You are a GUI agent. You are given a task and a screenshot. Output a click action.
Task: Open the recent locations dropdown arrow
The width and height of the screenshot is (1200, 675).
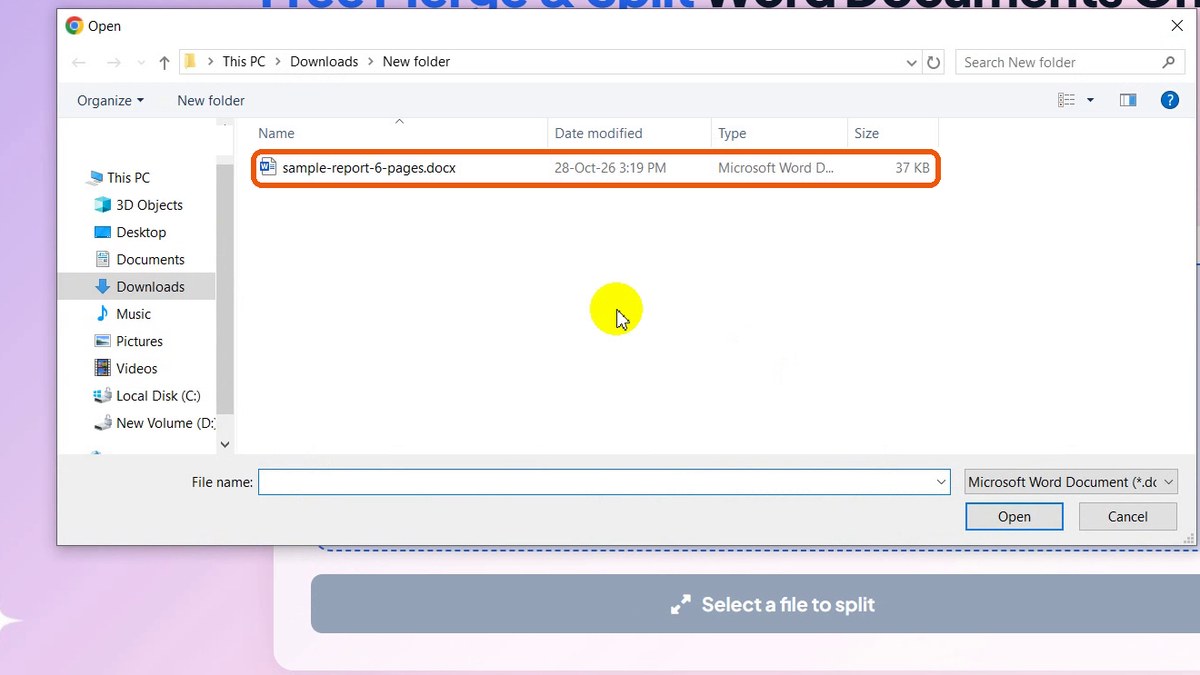point(140,63)
